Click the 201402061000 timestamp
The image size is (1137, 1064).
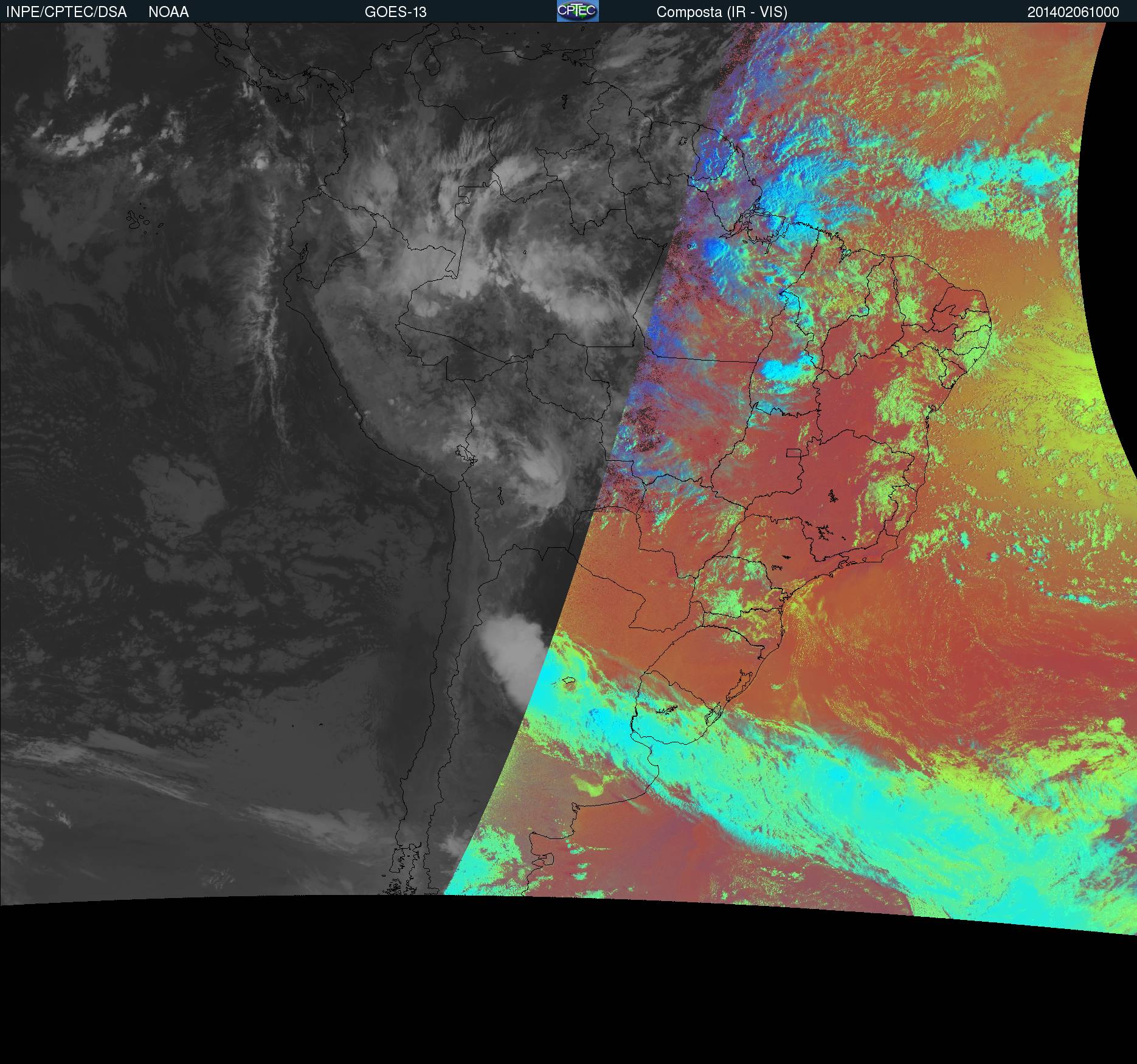coord(1073,12)
